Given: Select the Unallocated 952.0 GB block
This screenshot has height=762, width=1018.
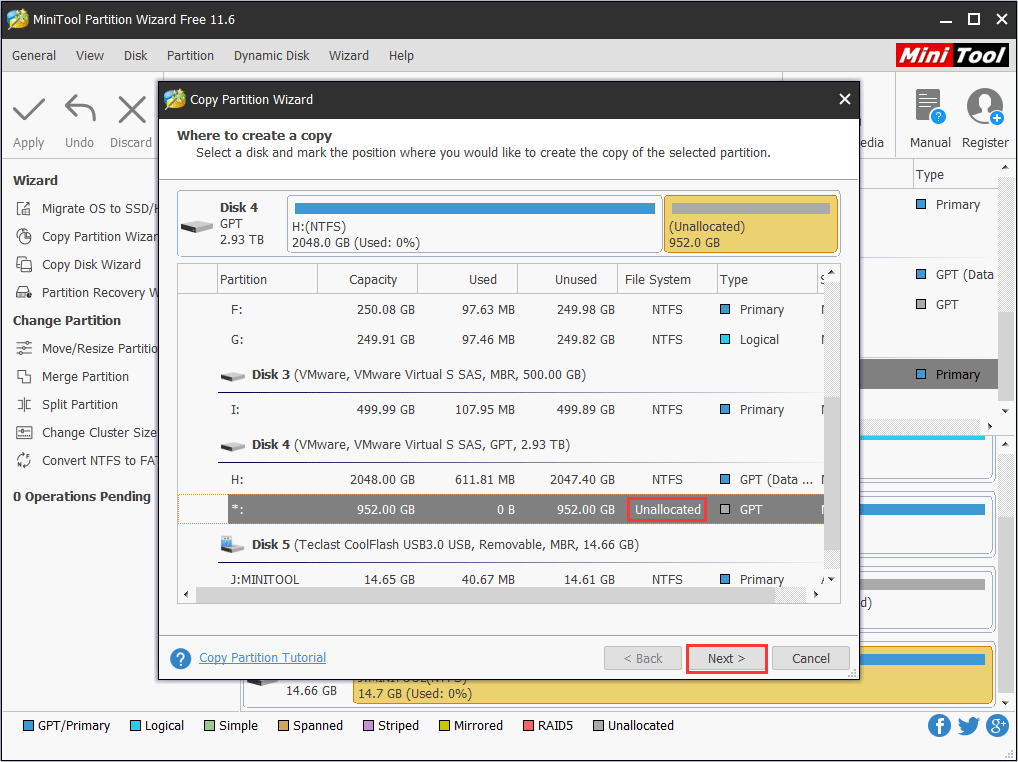Looking at the screenshot, I should click(751, 224).
